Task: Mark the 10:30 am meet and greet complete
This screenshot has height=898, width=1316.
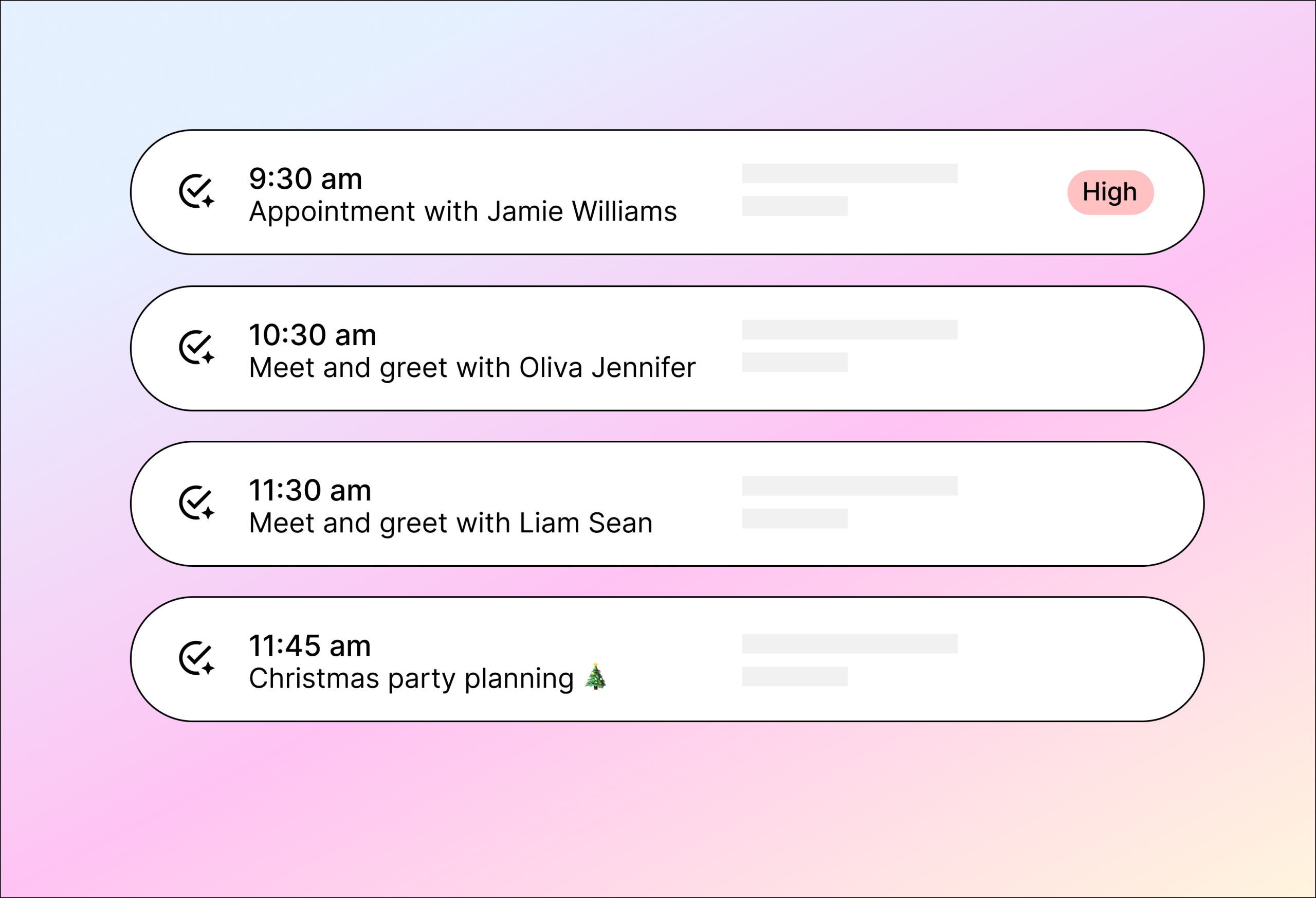Action: 196,347
